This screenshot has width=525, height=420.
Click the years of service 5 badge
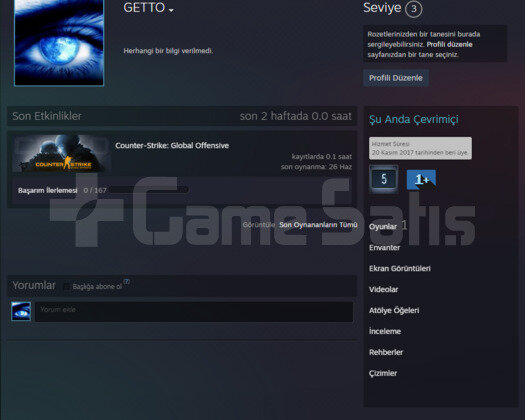click(384, 179)
